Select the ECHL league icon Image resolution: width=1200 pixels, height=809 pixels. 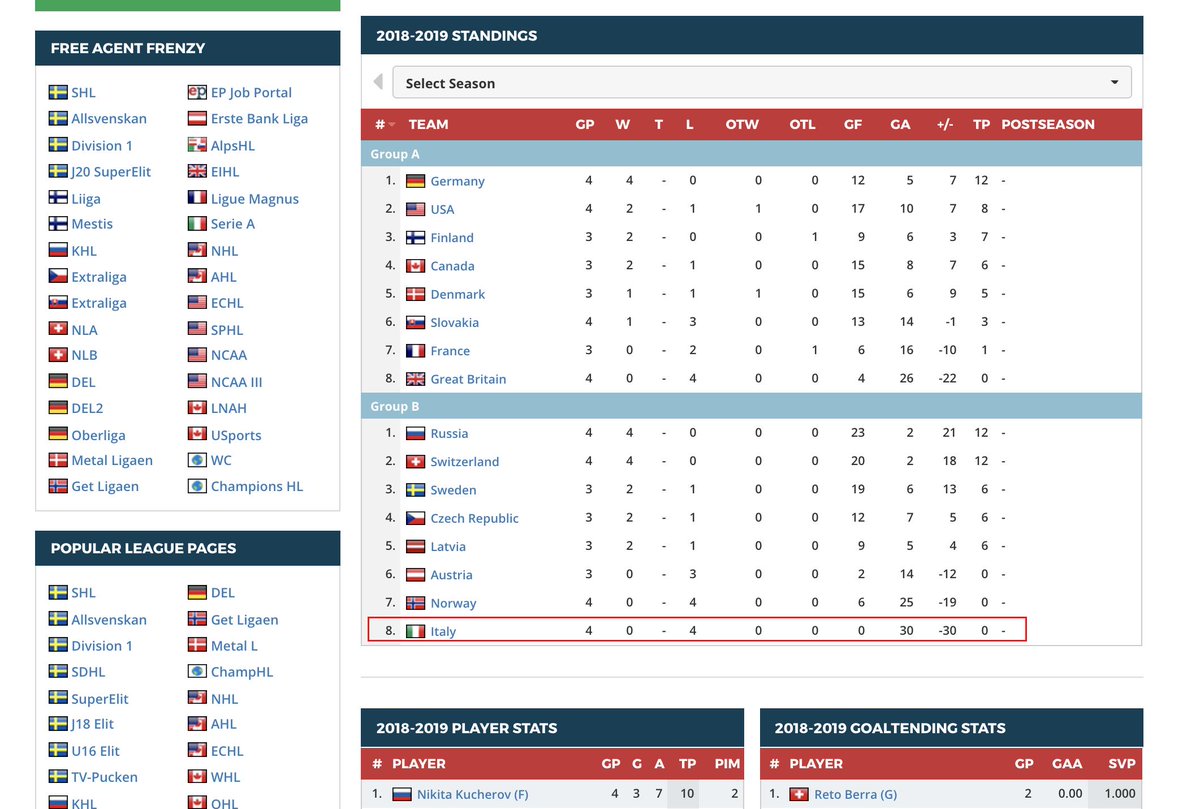196,303
